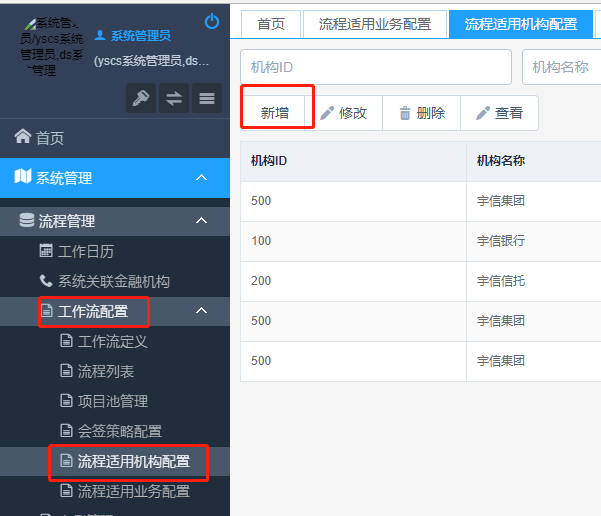Open 首页 in the sidebar

point(115,138)
